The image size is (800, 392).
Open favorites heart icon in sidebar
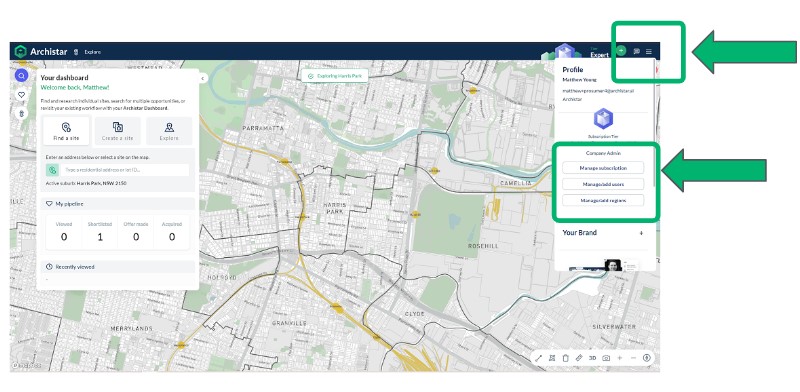(21, 95)
